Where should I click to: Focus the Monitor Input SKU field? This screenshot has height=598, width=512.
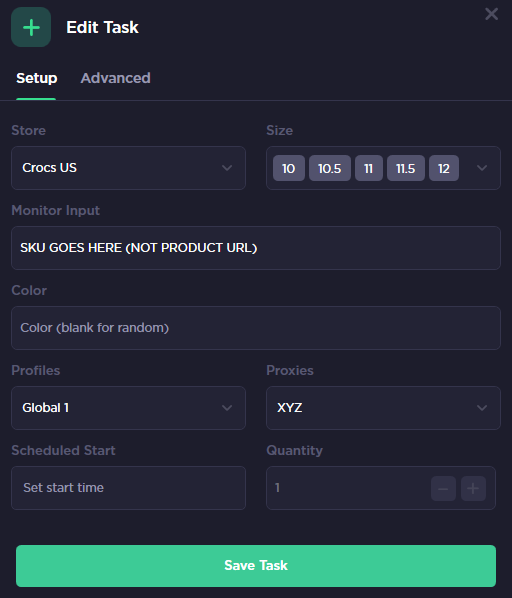click(x=256, y=248)
